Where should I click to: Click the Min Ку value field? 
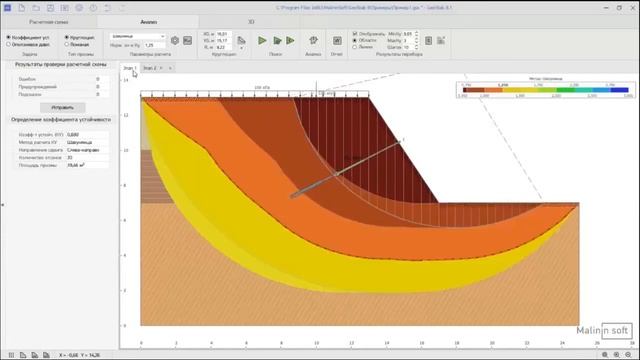pyautogui.click(x=408, y=34)
